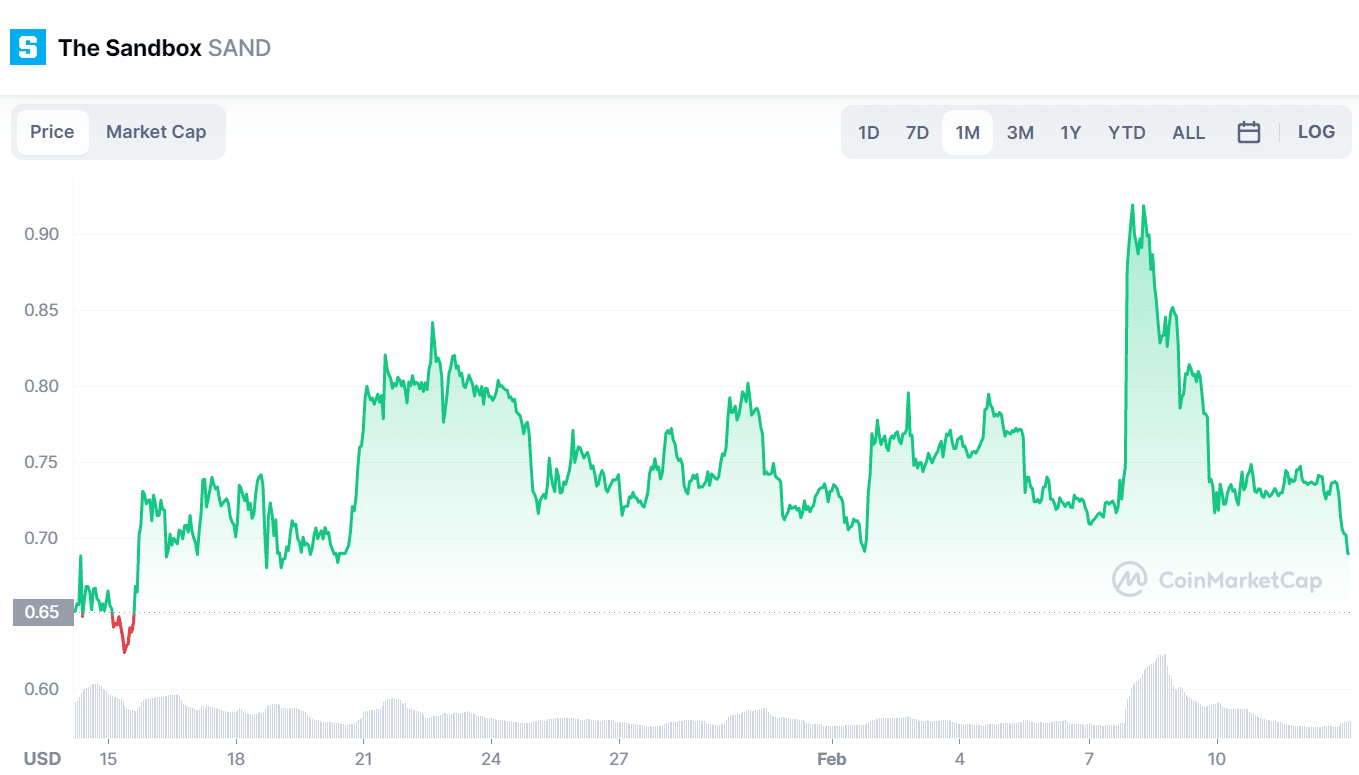Screen dimensions: 1359x775
Task: Select the 1M time range
Action: (967, 132)
